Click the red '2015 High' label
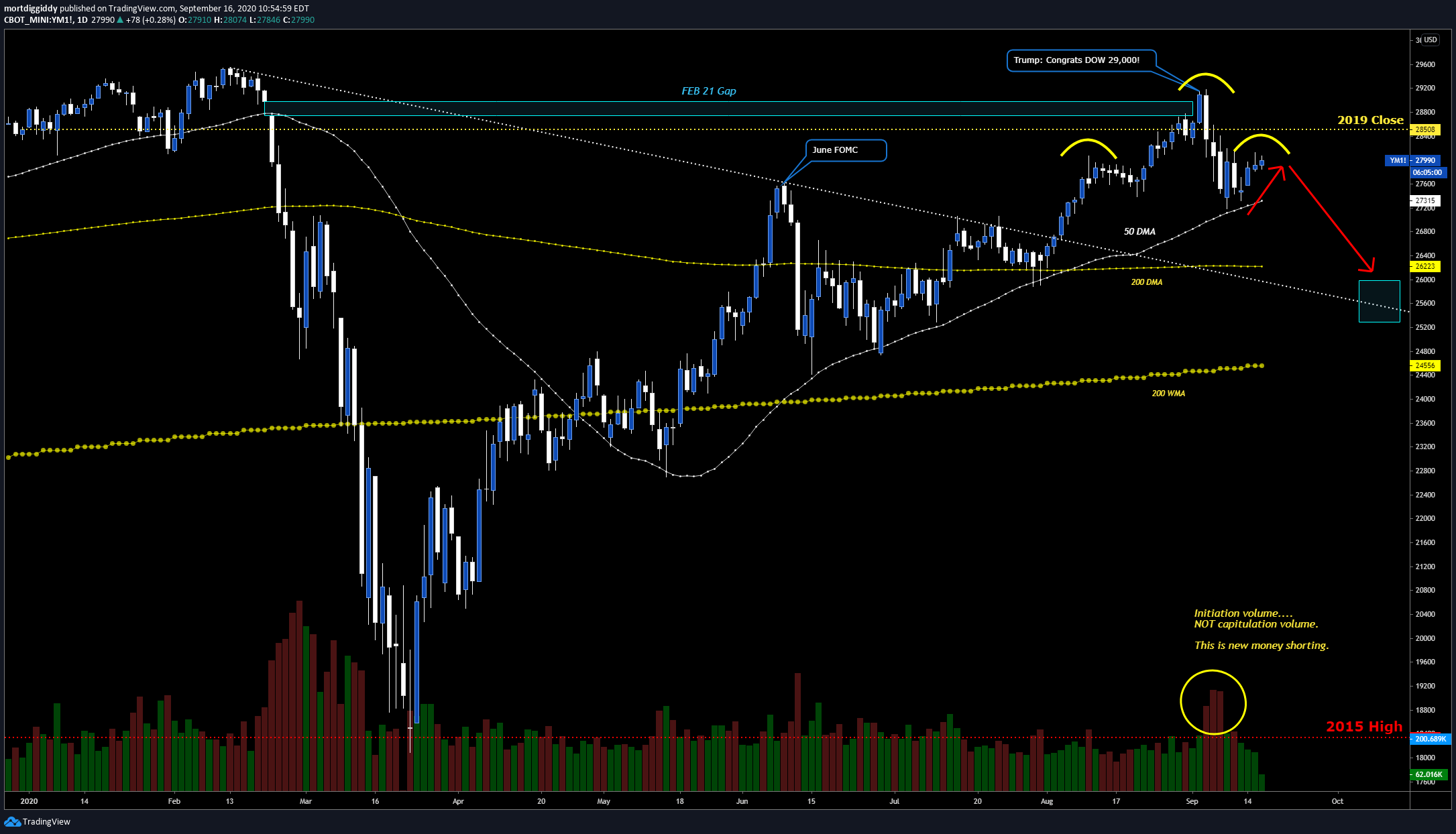The height and width of the screenshot is (834, 1456). [x=1363, y=727]
